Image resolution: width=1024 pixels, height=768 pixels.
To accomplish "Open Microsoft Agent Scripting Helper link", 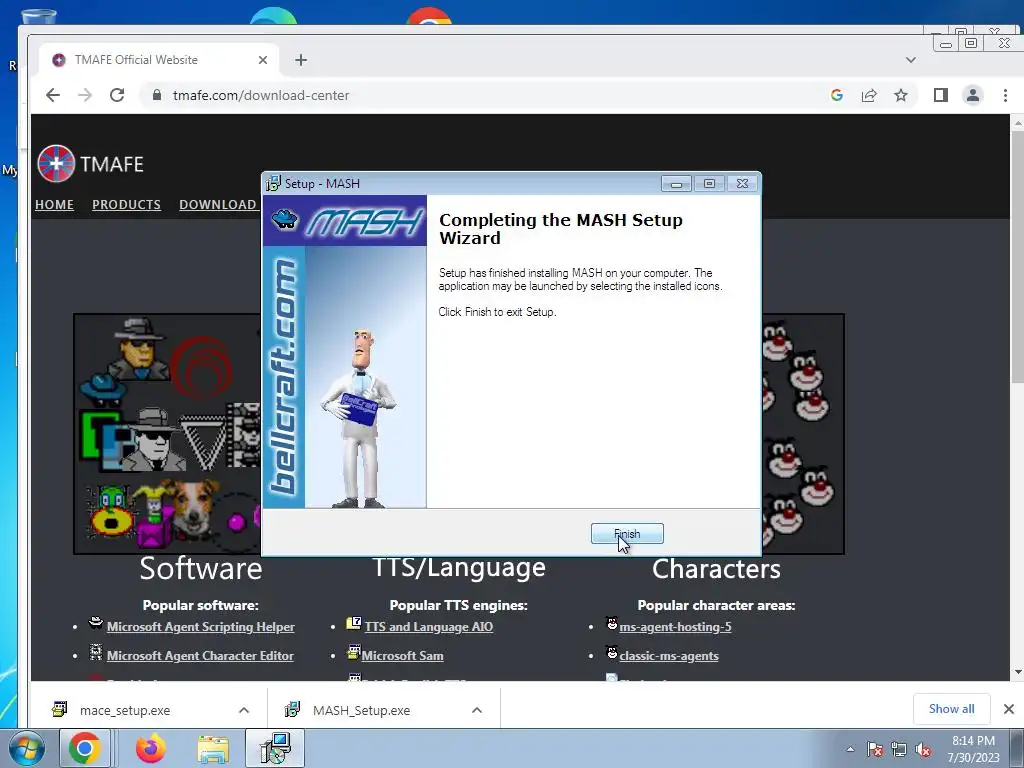I will (200, 626).
